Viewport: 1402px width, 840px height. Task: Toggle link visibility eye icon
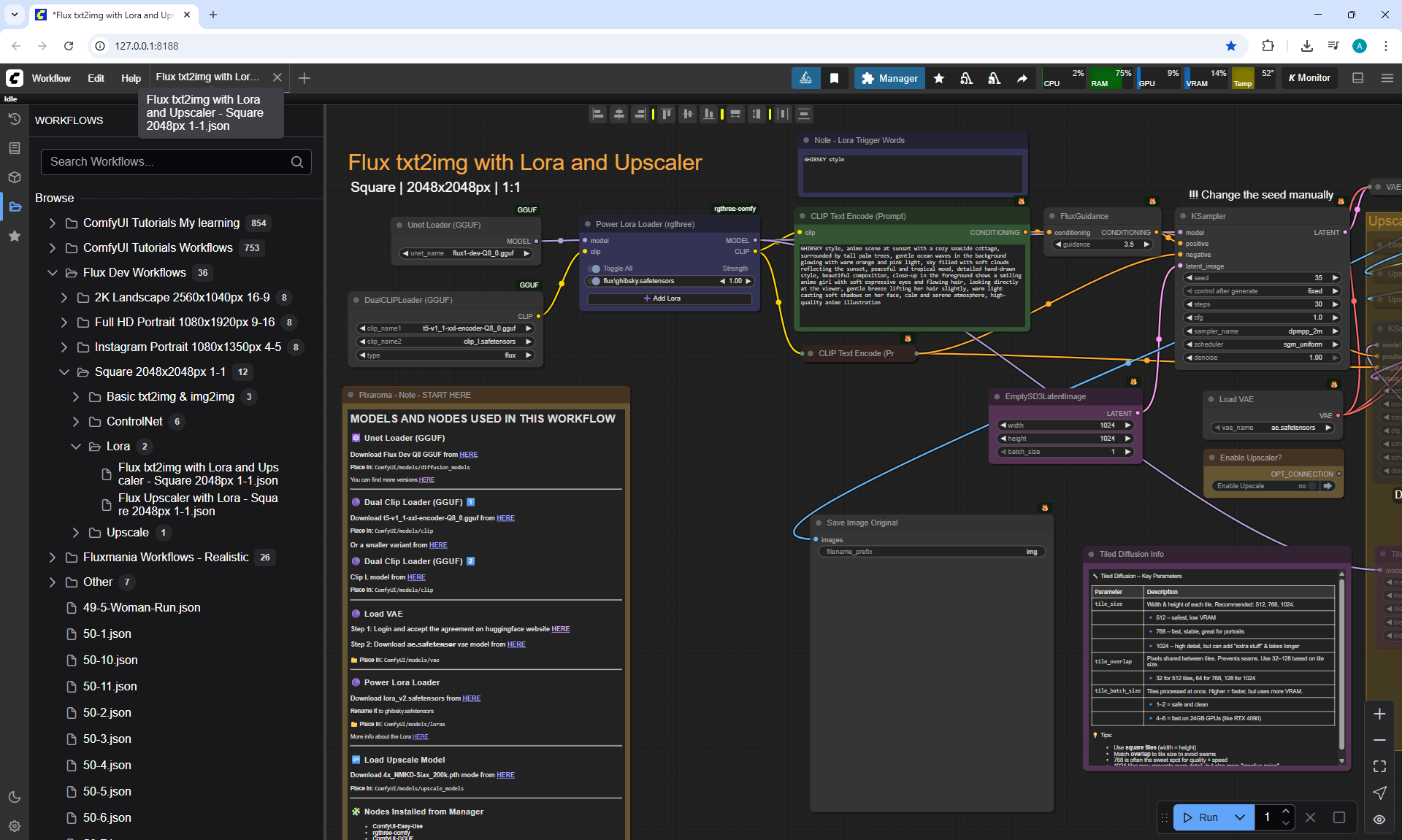[x=1379, y=820]
